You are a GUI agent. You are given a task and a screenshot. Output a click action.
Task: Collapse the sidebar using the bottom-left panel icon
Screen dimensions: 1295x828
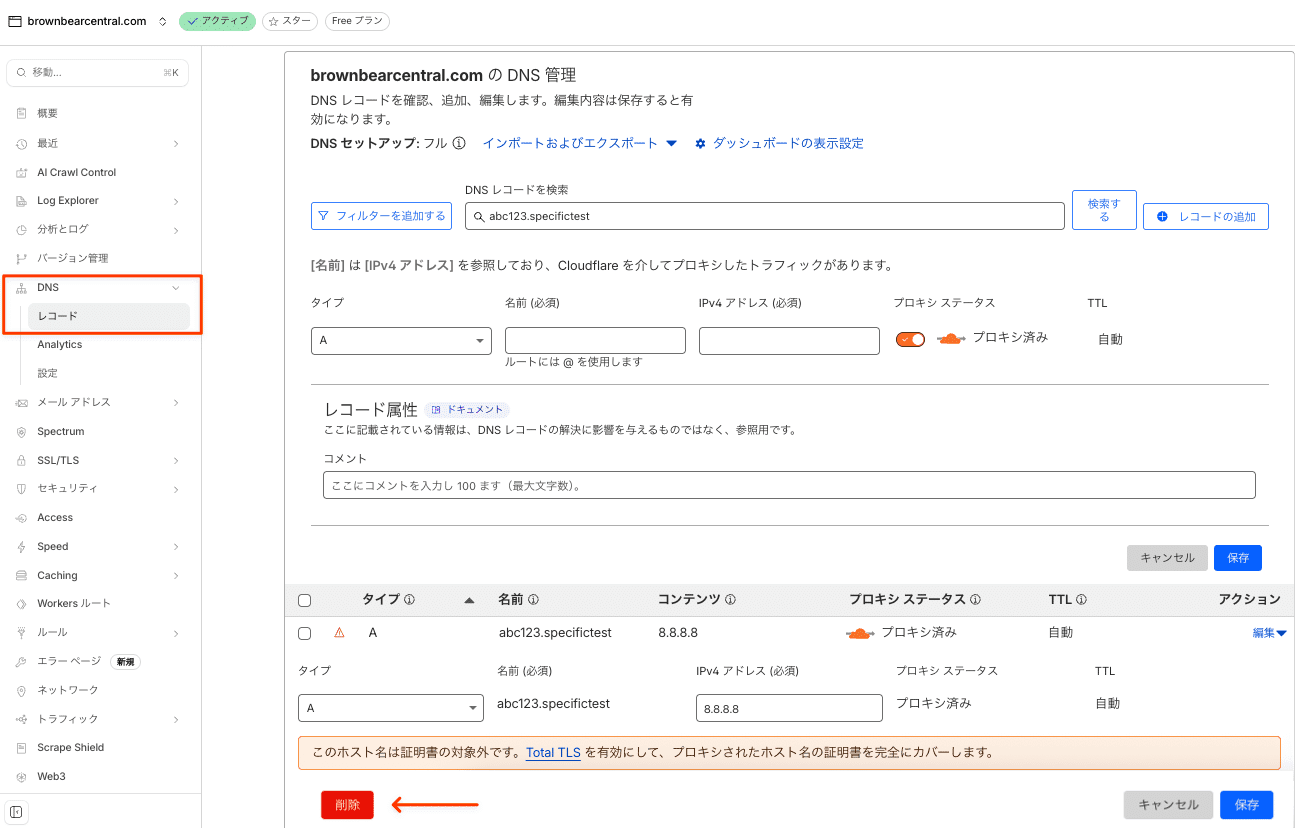tap(15, 812)
